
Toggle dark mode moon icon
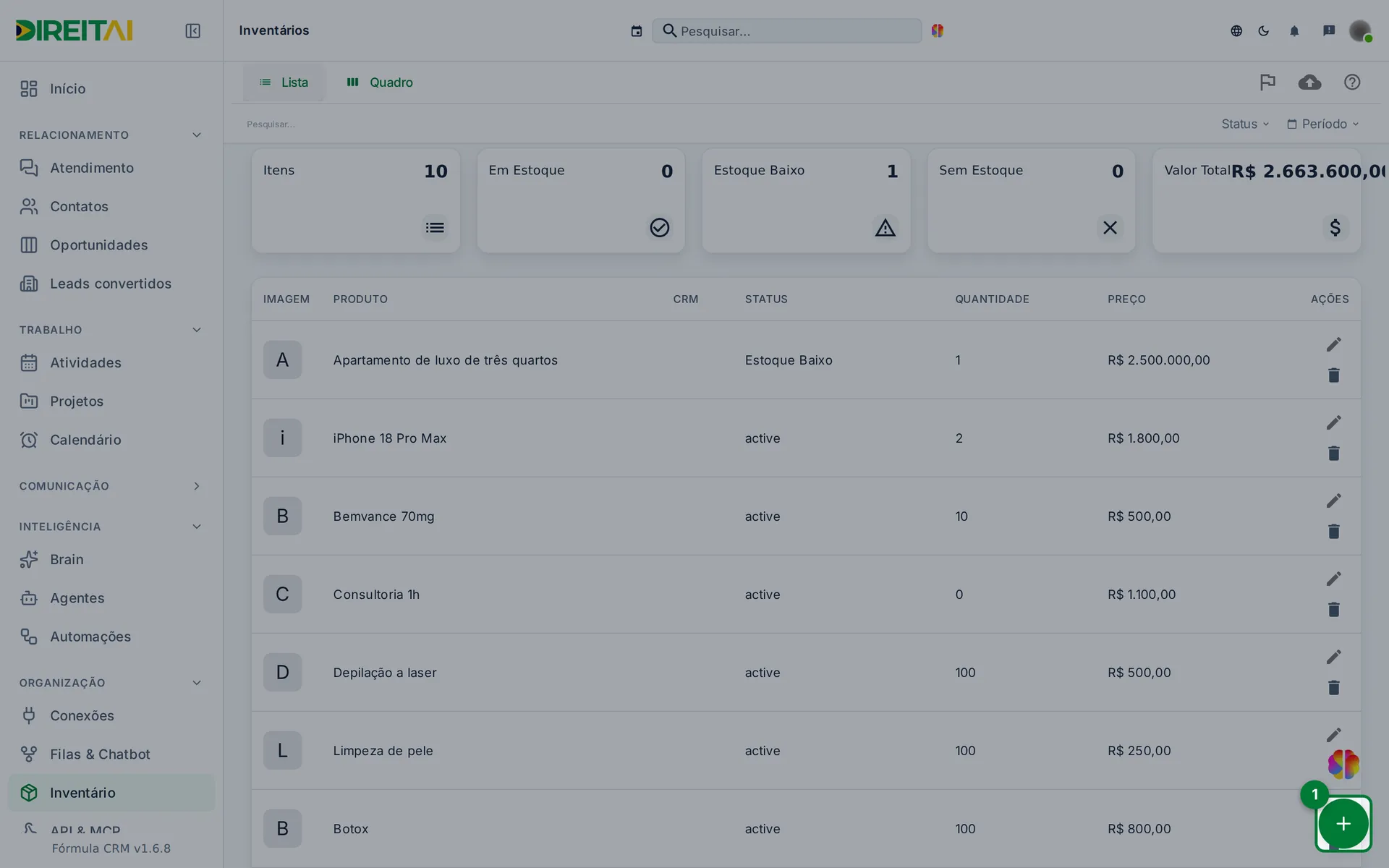[1264, 31]
